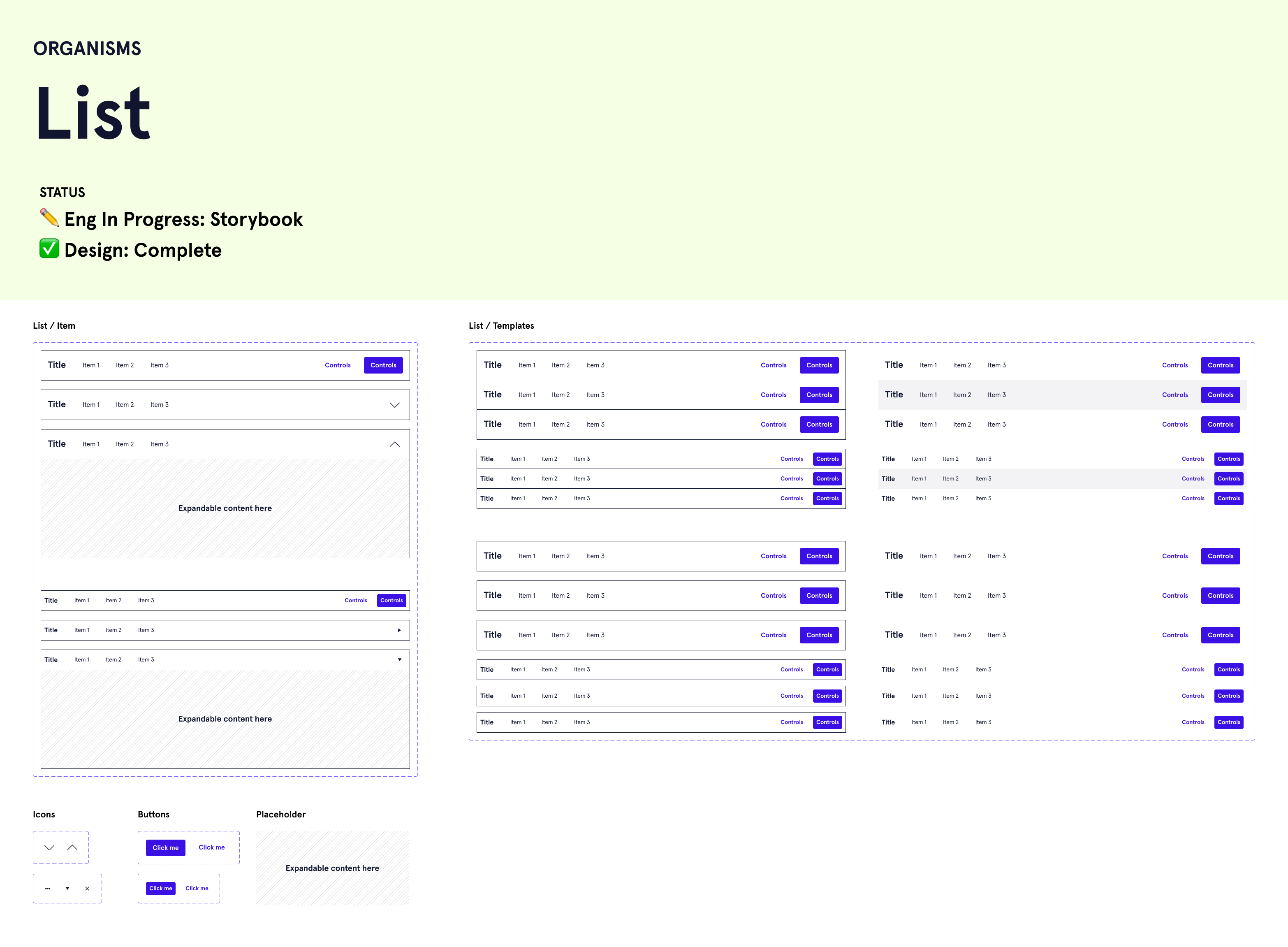Click the large chevron-up icon in Icons section
The image size is (1288, 947).
pyautogui.click(x=72, y=847)
